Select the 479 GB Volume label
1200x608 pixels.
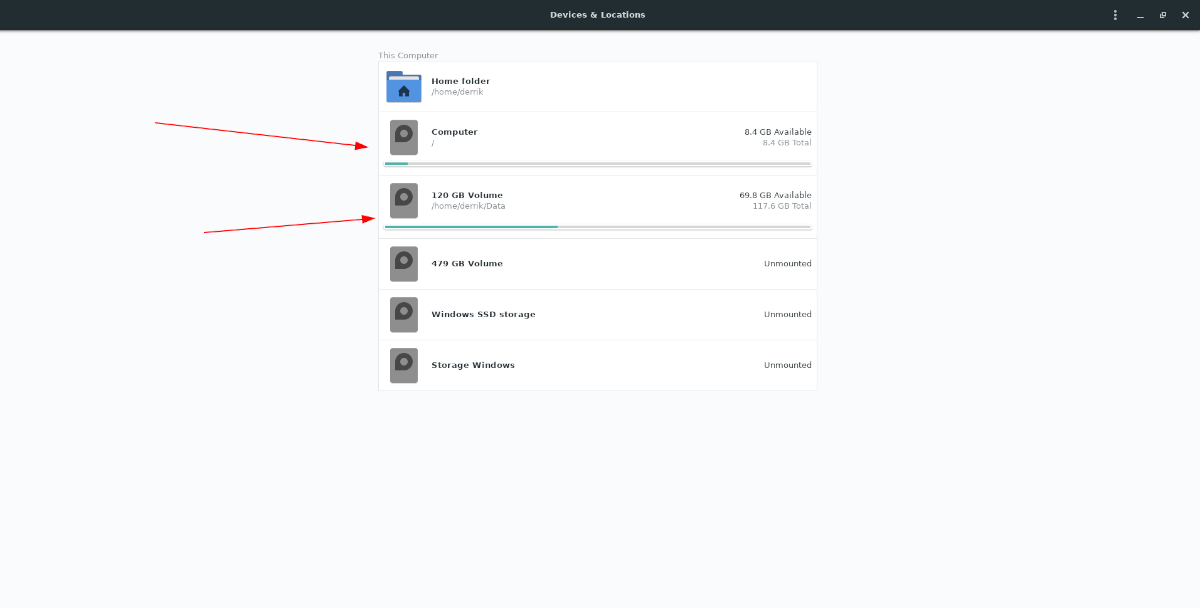pyautogui.click(x=466, y=264)
